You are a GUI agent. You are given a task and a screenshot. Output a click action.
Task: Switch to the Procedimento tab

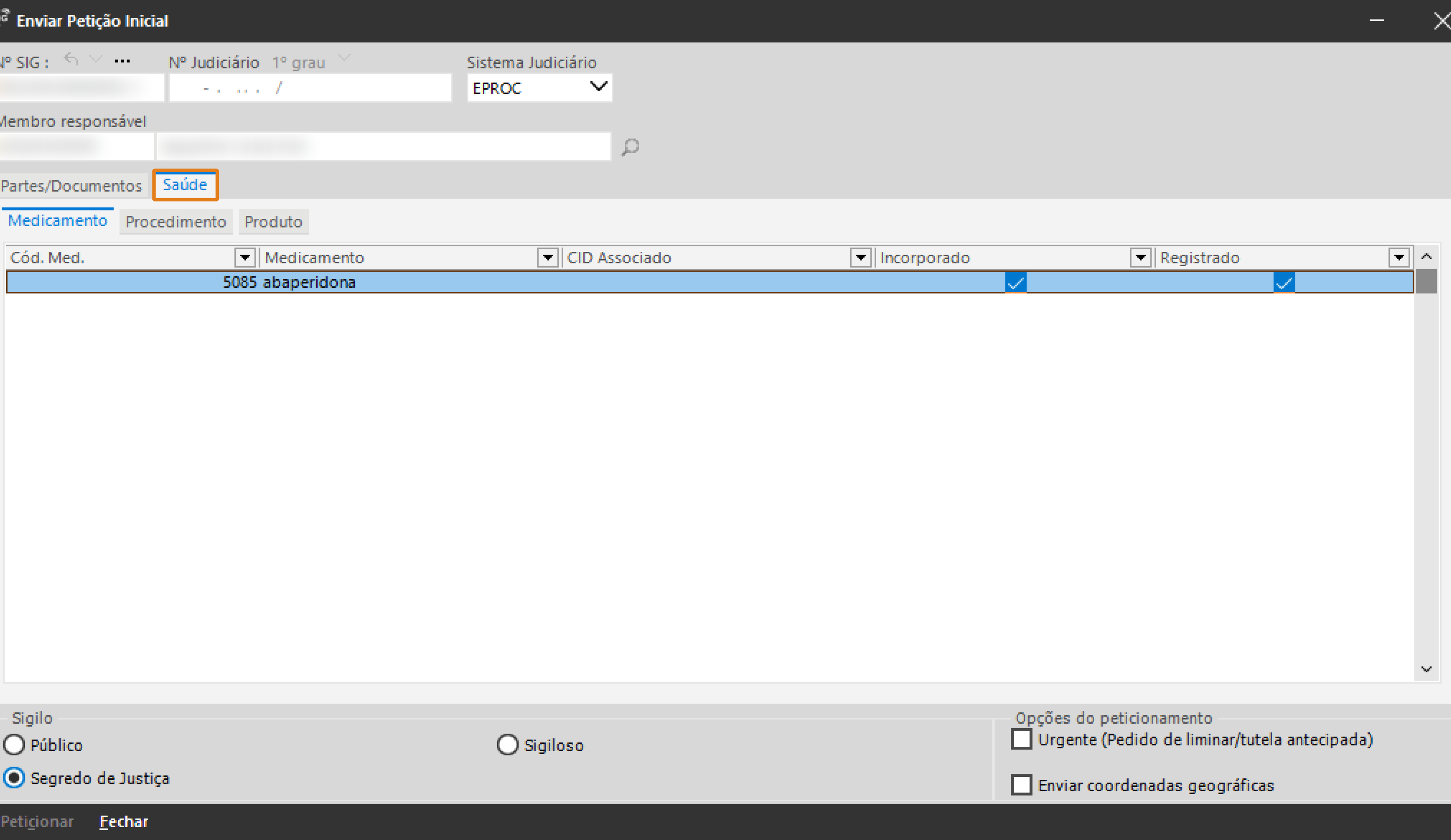point(175,222)
